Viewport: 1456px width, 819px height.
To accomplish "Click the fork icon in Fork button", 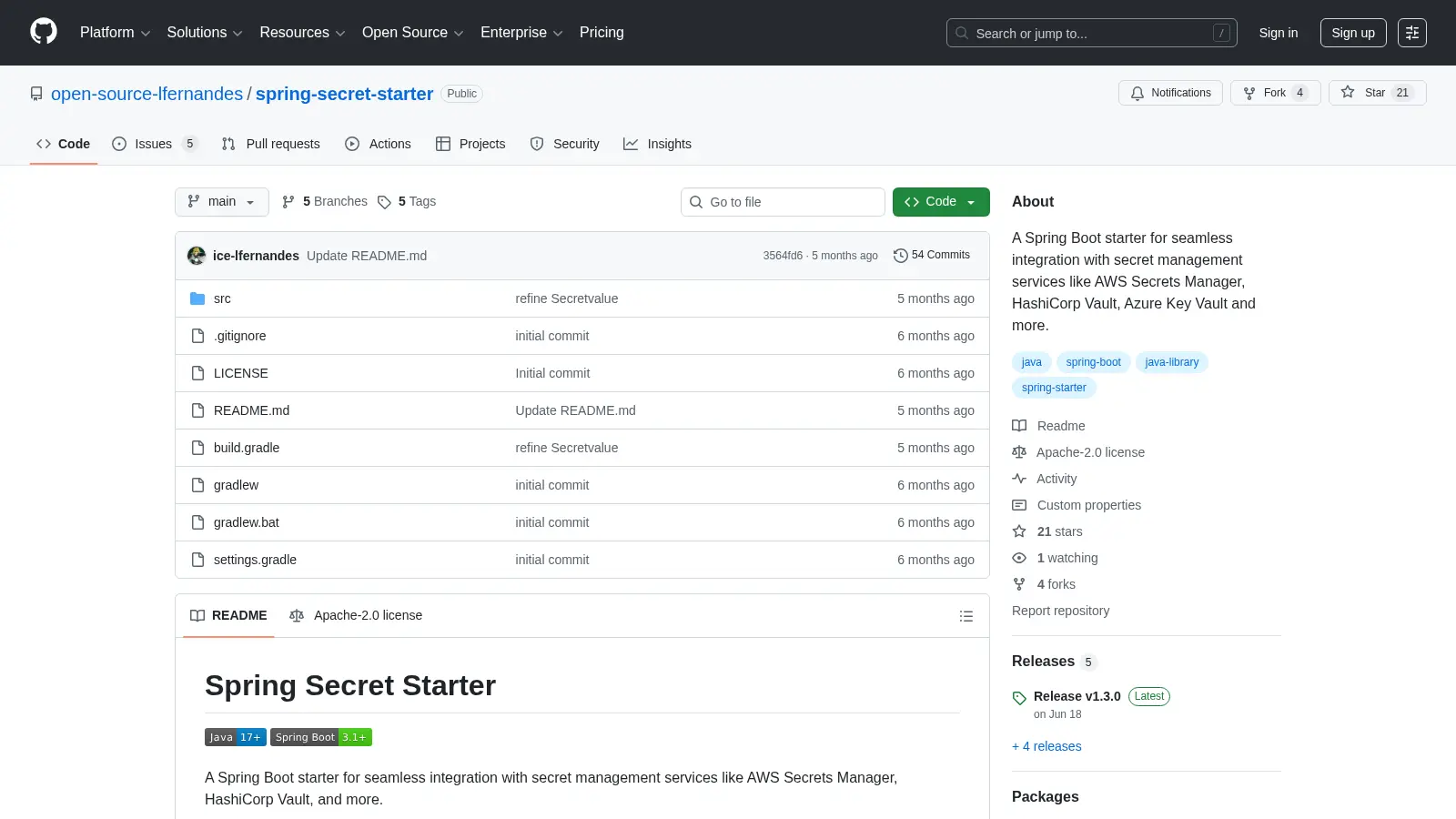I will tap(1249, 93).
